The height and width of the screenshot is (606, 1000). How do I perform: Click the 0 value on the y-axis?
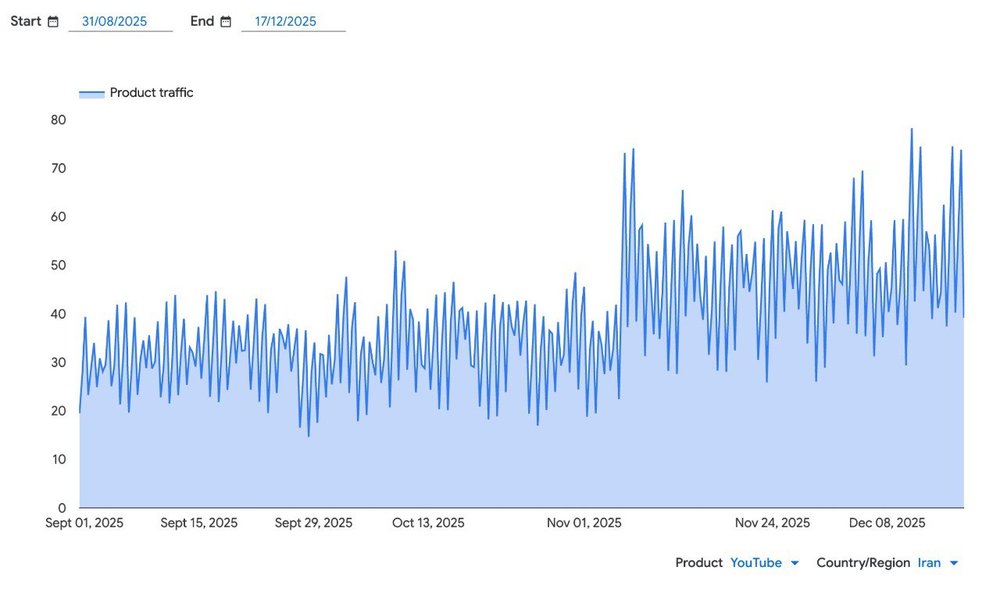tap(62, 508)
